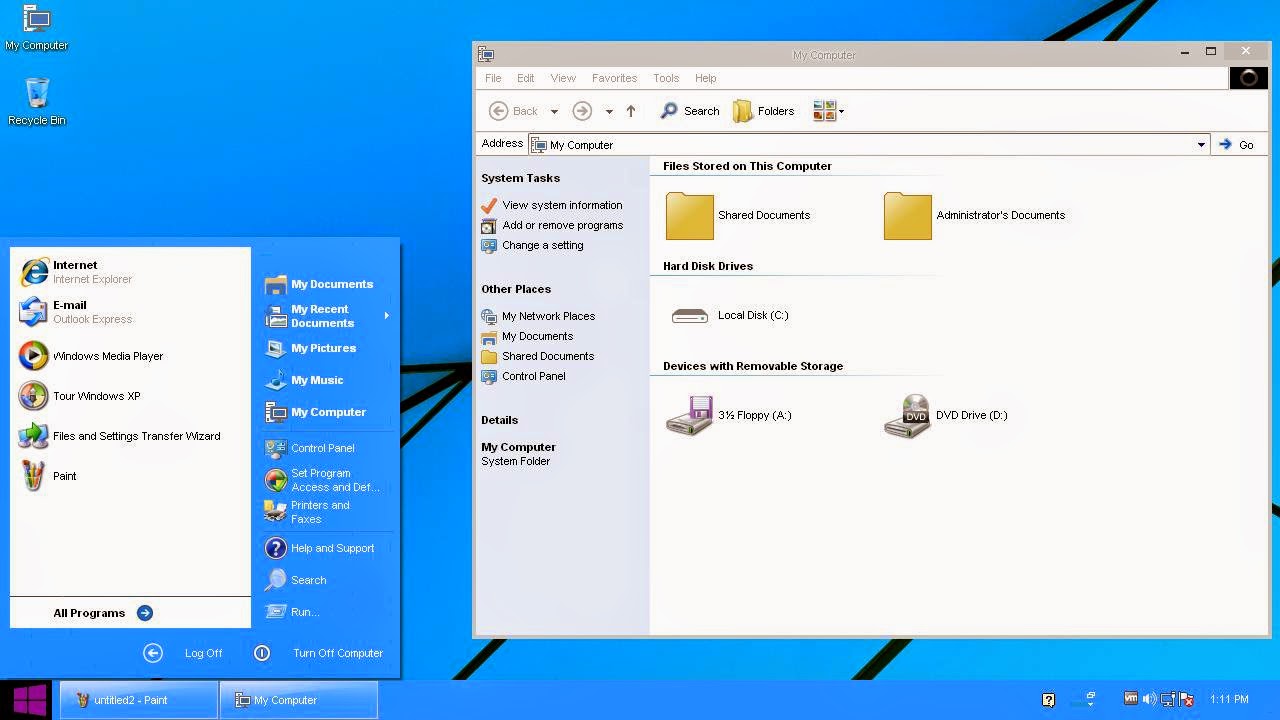
Task: Start Tour Windows XP from Start menu
Action: (80, 396)
